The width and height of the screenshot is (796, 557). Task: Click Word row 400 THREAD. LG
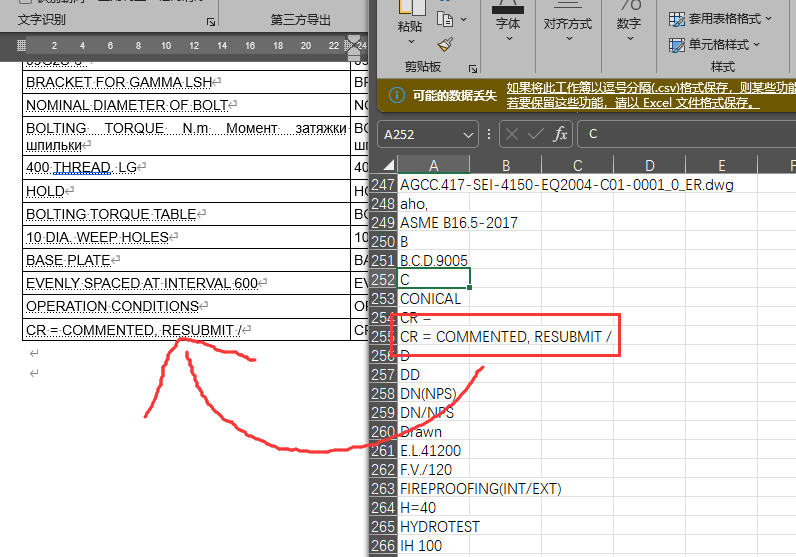(186, 167)
